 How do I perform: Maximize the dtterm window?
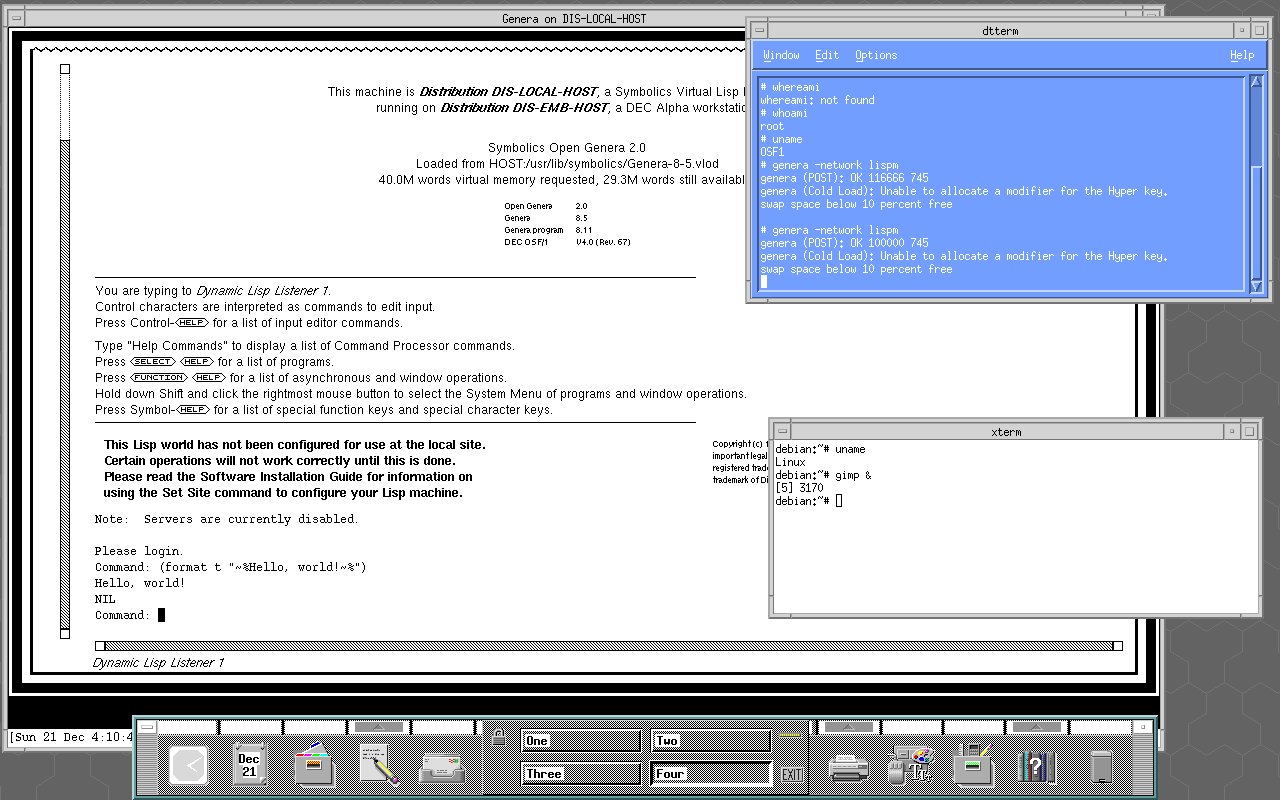(x=1260, y=31)
